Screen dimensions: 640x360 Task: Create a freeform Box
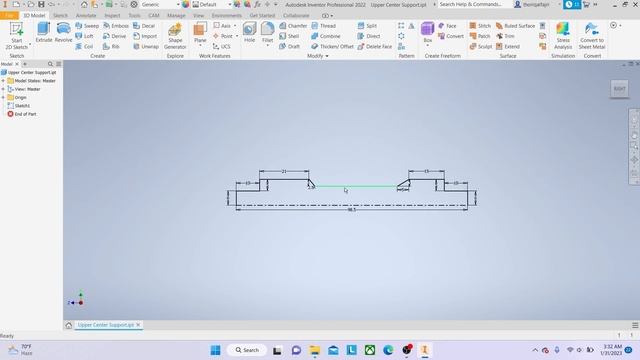427,33
